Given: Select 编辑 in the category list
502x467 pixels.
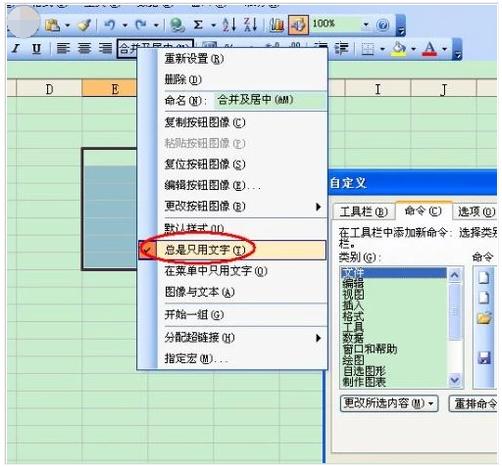Looking at the screenshot, I should pyautogui.click(x=353, y=284).
